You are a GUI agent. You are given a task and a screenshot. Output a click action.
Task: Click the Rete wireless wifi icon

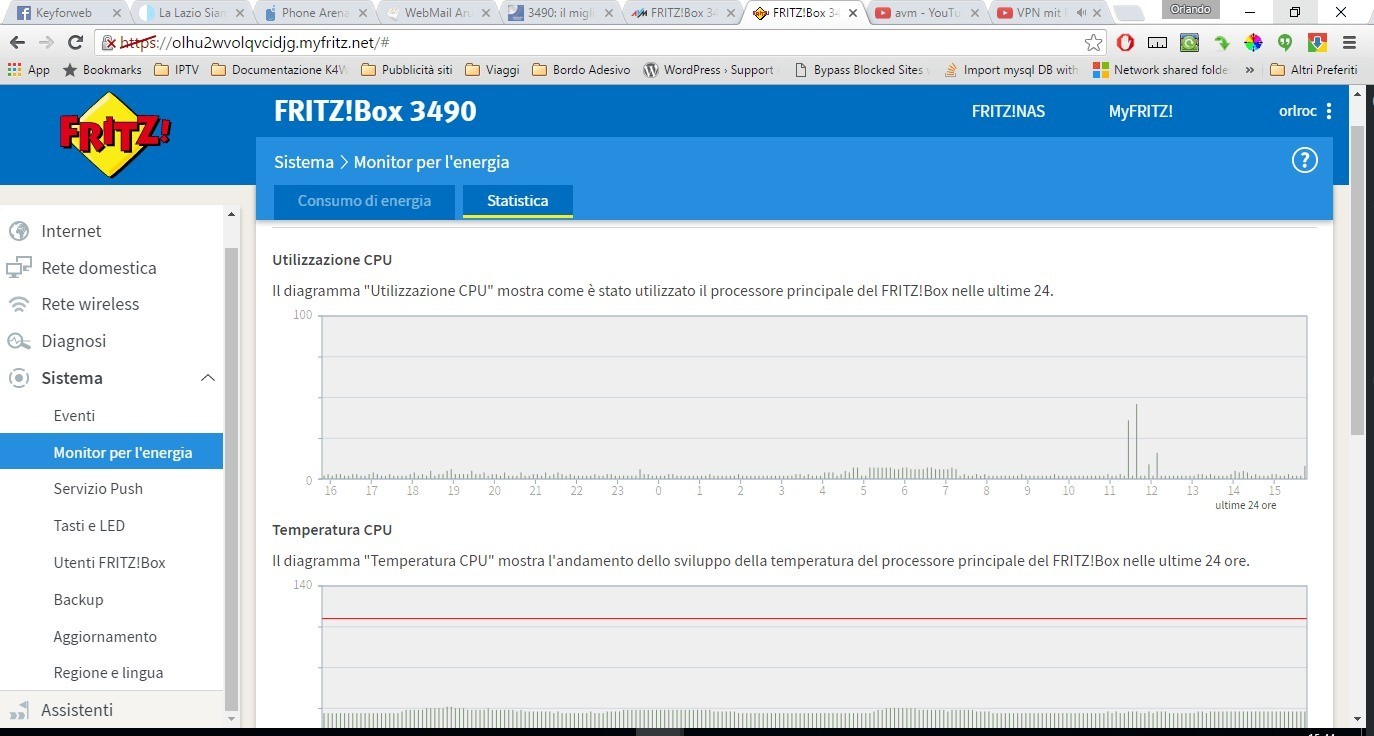pos(18,304)
